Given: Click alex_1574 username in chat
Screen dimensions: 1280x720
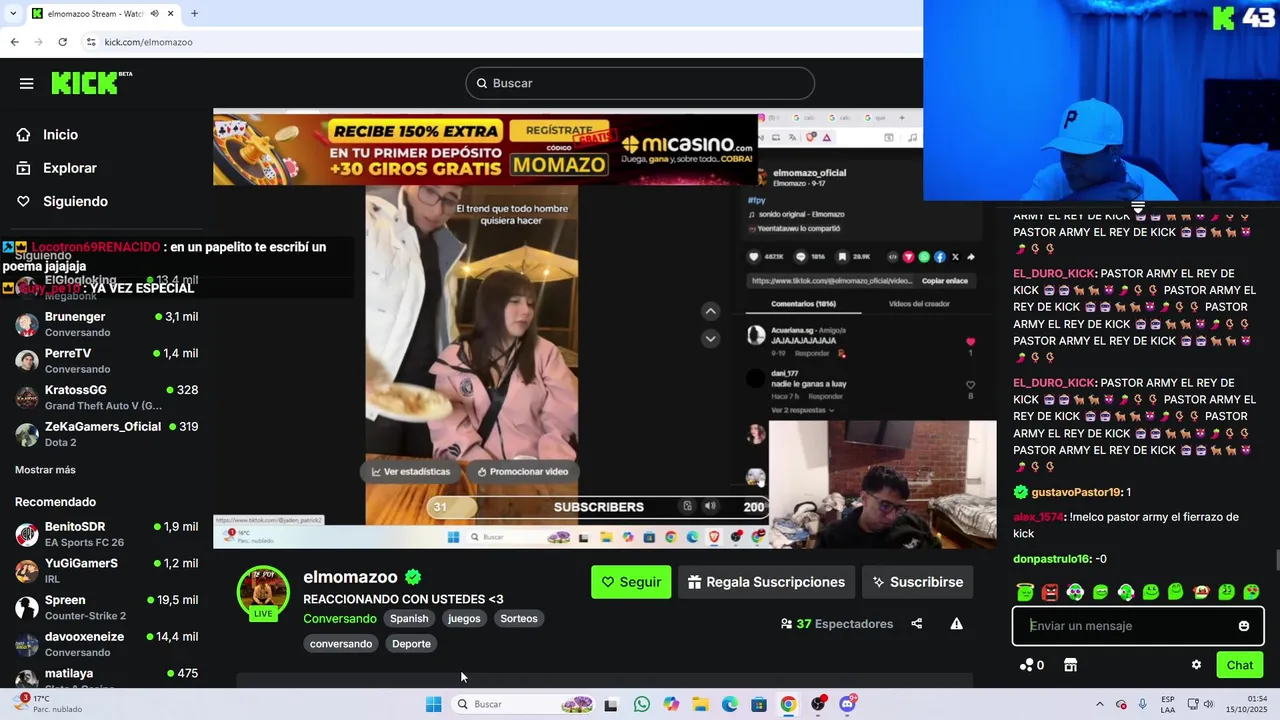Looking at the screenshot, I should point(1038,517).
